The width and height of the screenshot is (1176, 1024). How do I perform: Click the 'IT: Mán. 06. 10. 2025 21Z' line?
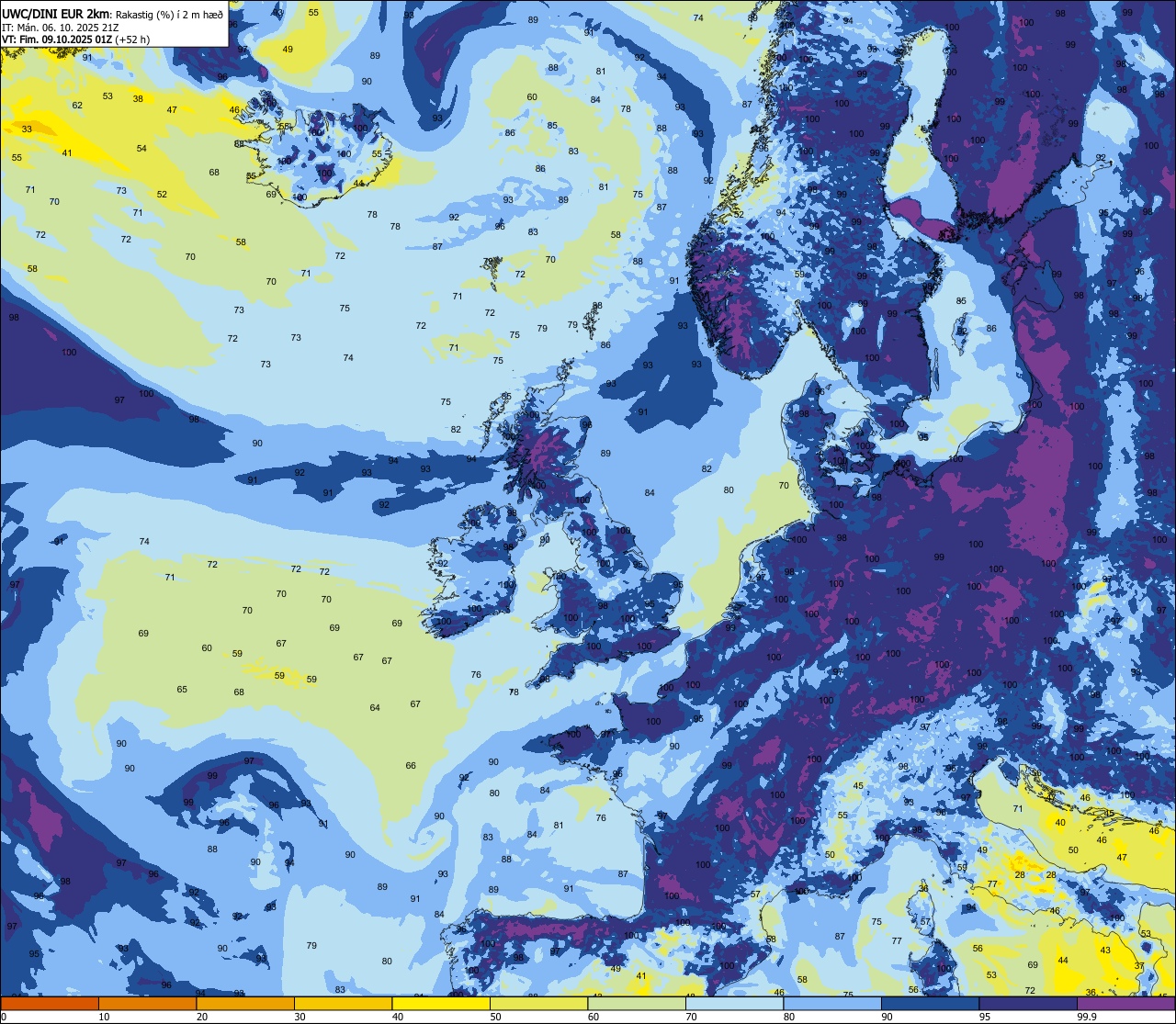60,27
